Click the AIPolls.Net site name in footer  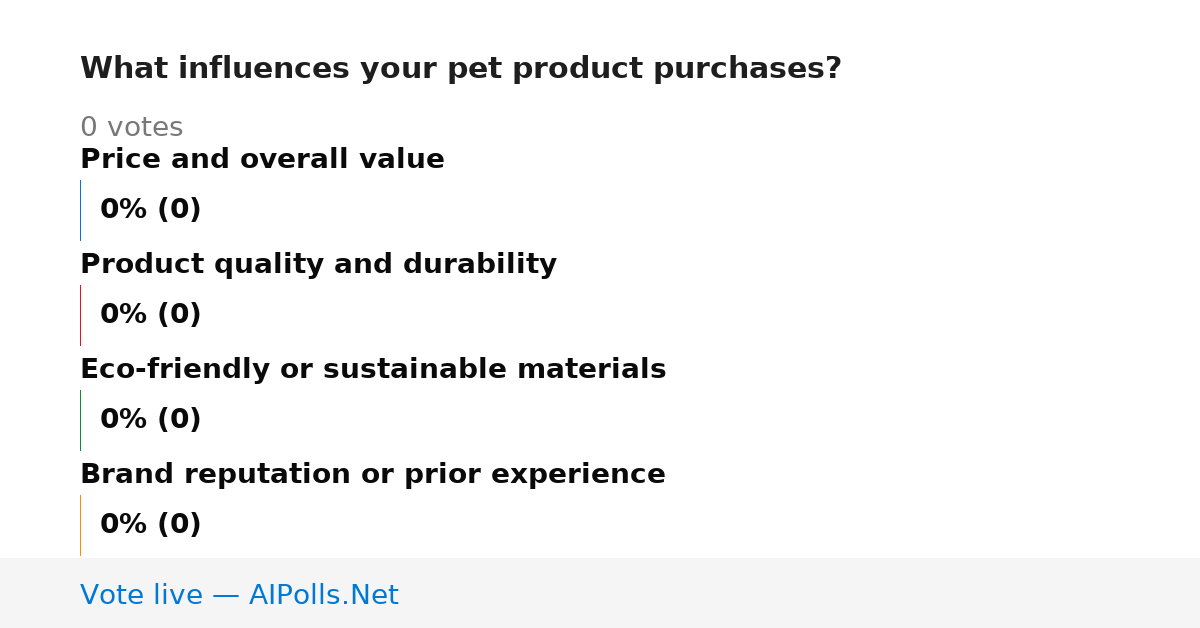(323, 595)
